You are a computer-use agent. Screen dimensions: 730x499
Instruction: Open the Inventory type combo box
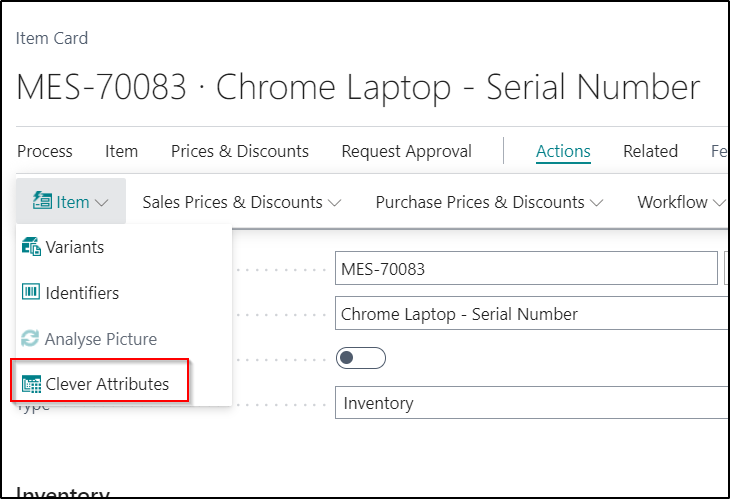coord(531,403)
